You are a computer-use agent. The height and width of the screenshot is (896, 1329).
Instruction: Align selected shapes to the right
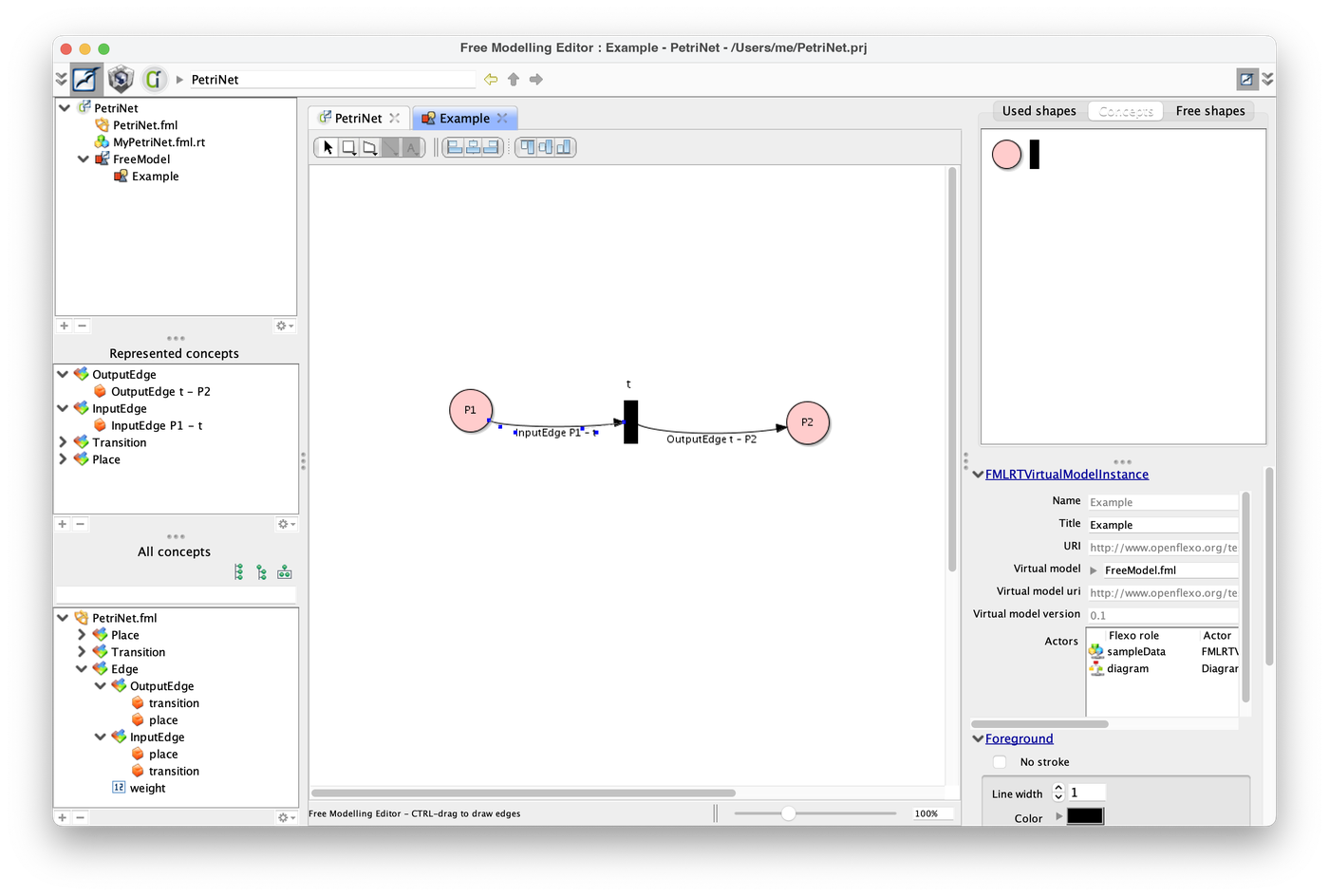[x=492, y=147]
